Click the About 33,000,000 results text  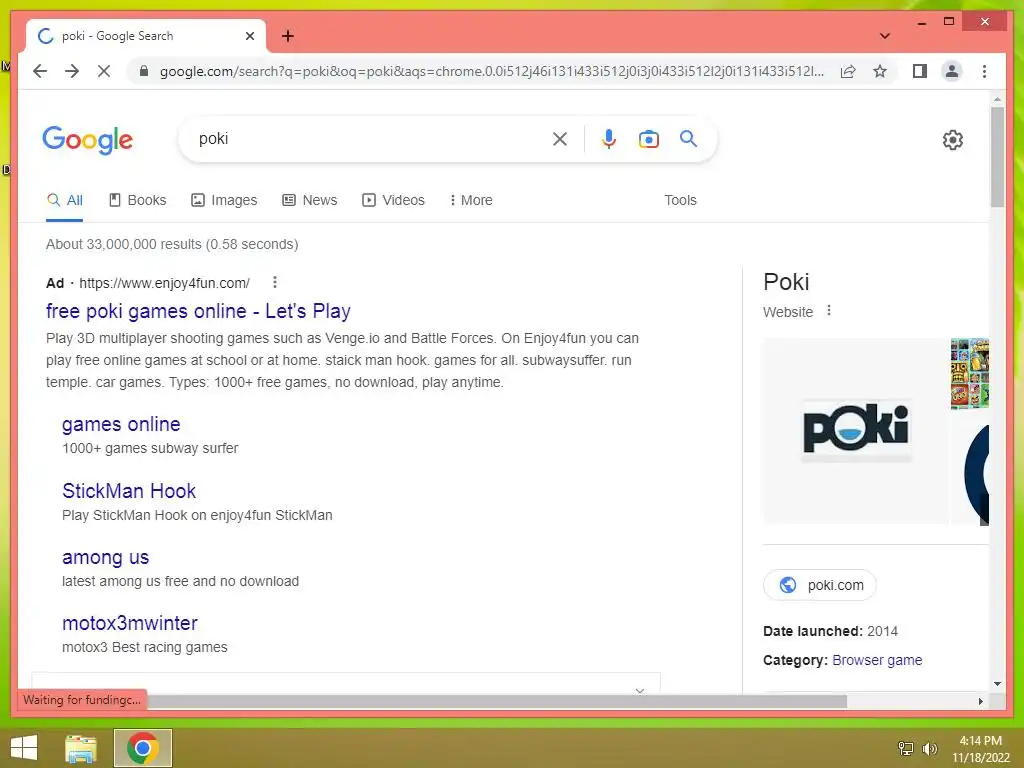[x=172, y=244]
